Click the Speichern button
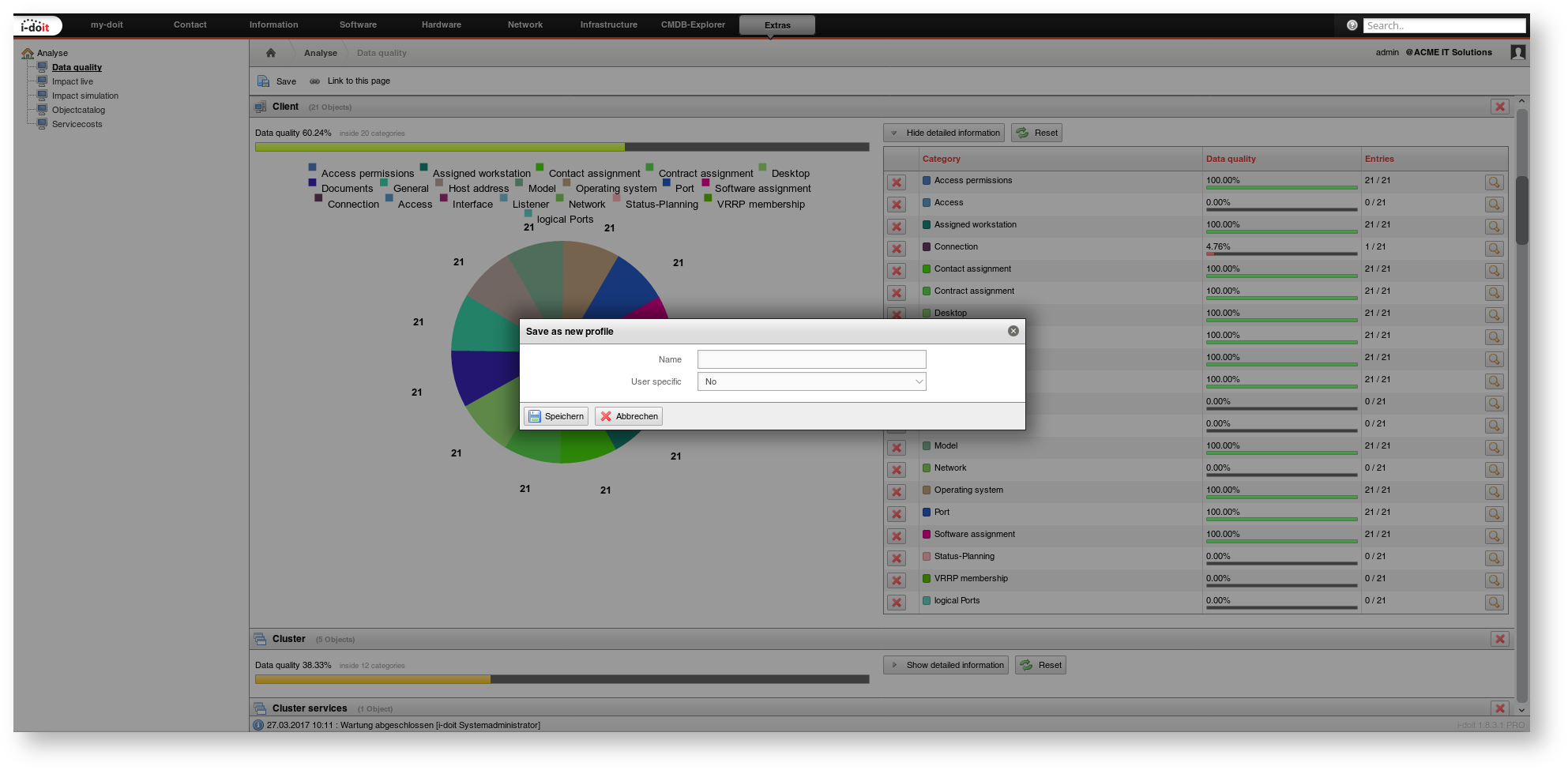 (x=556, y=416)
